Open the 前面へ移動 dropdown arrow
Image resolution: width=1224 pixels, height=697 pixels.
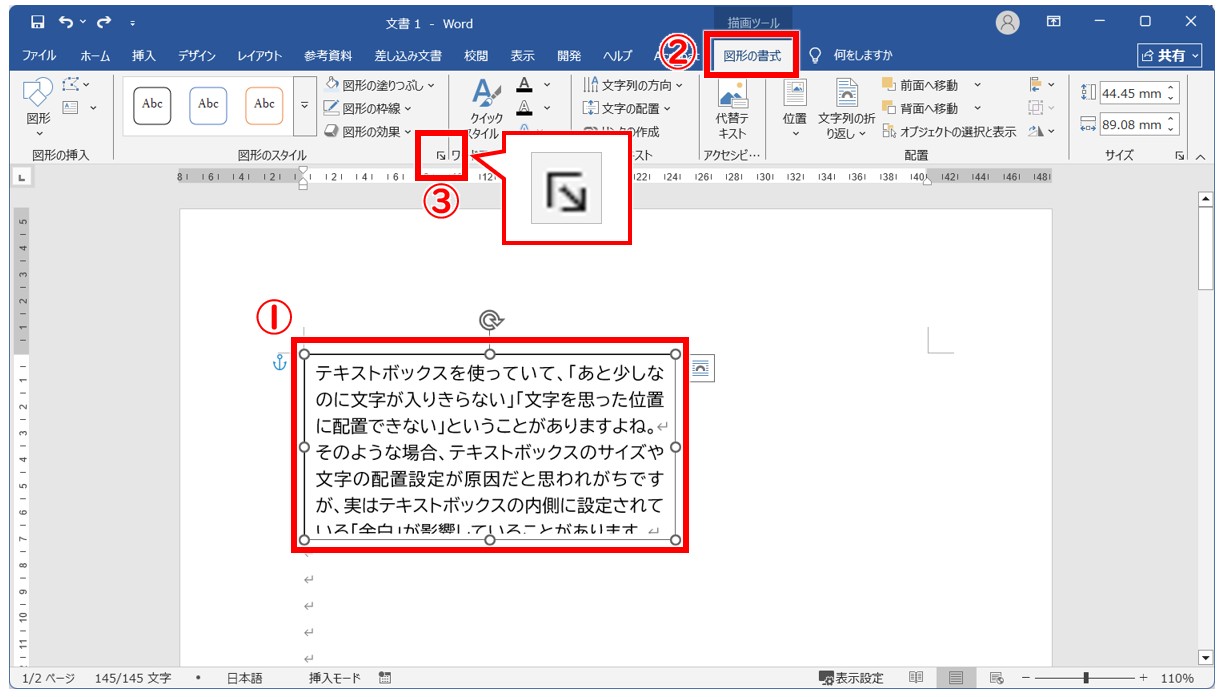[x=977, y=85]
